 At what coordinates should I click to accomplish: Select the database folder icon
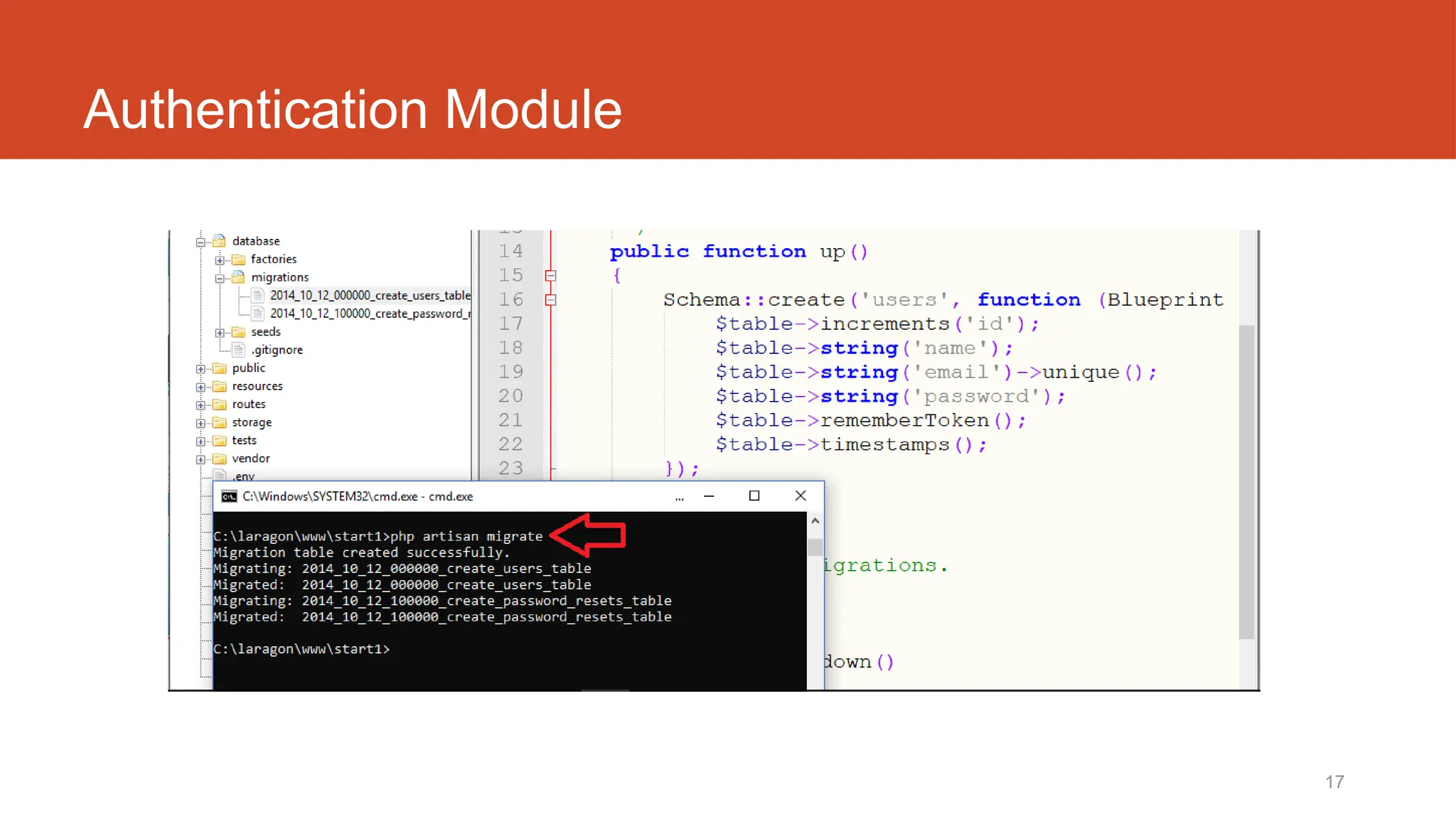point(220,240)
